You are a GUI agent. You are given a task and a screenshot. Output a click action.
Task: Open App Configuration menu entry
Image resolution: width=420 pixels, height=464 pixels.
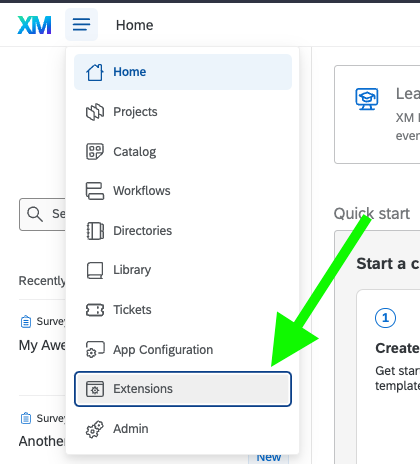(183, 350)
